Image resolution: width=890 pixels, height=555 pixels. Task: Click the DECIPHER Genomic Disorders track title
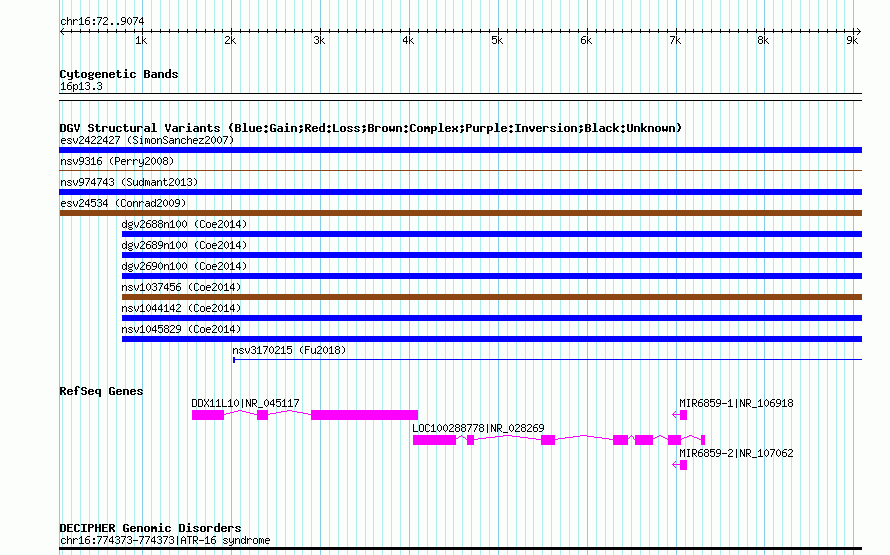click(x=150, y=528)
